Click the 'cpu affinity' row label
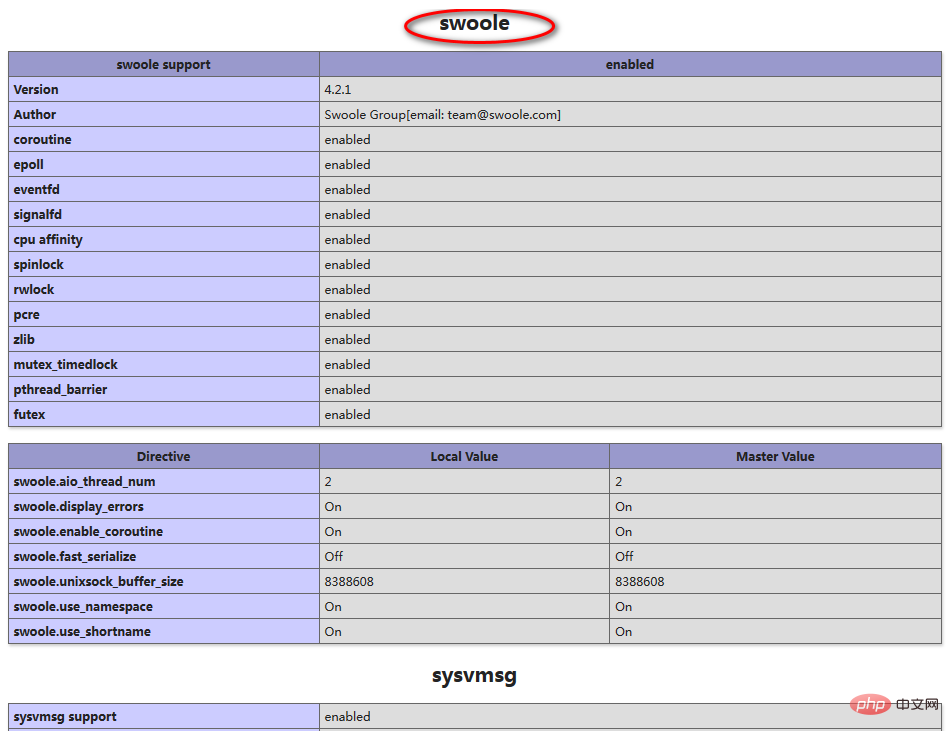The width and height of the screenshot is (949, 737). click(x=48, y=240)
